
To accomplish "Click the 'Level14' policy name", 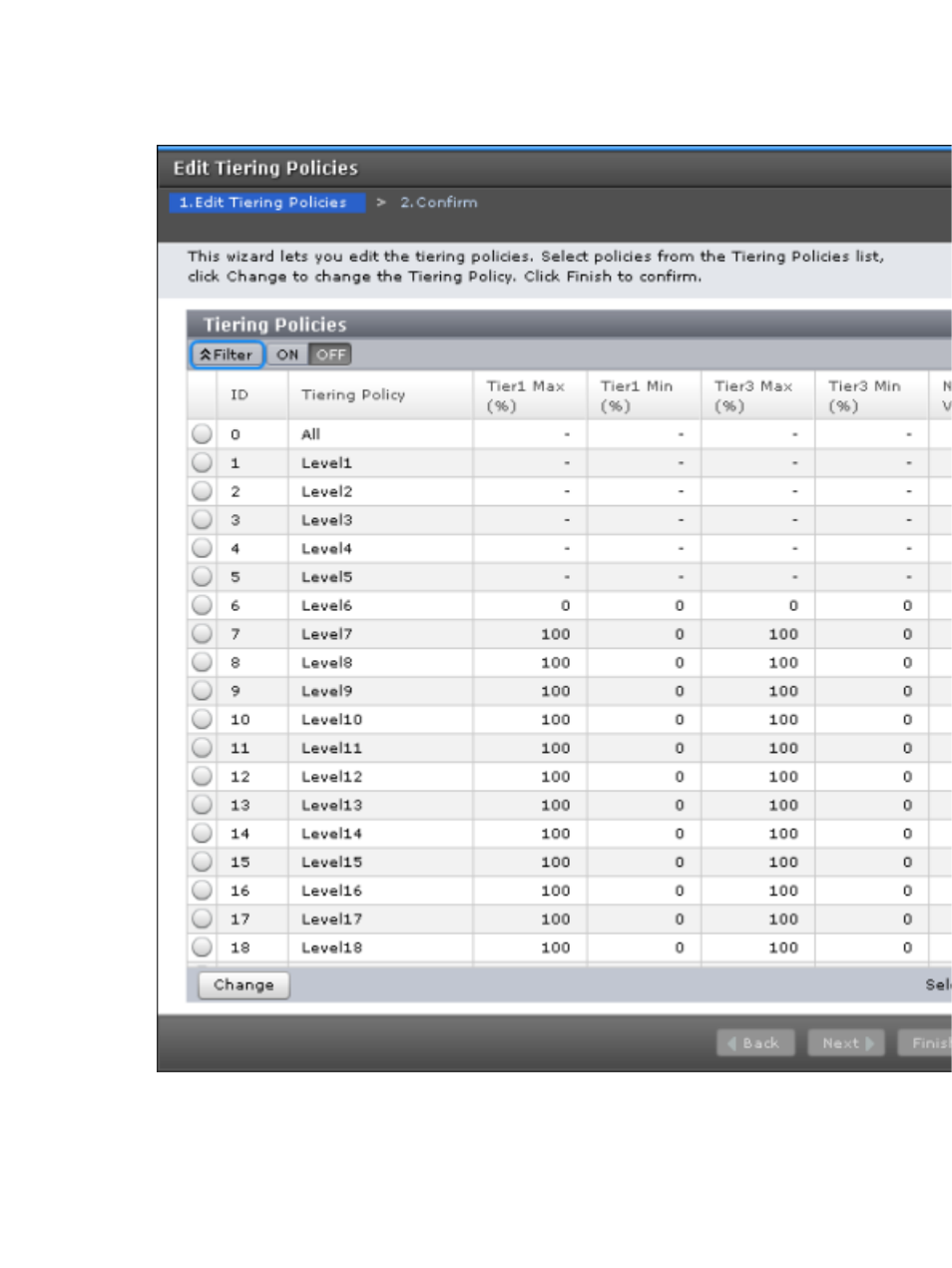I will pos(331,833).
